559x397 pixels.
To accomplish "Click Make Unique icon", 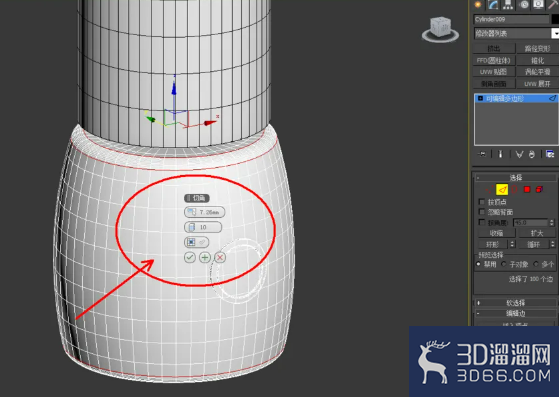I will [519, 154].
